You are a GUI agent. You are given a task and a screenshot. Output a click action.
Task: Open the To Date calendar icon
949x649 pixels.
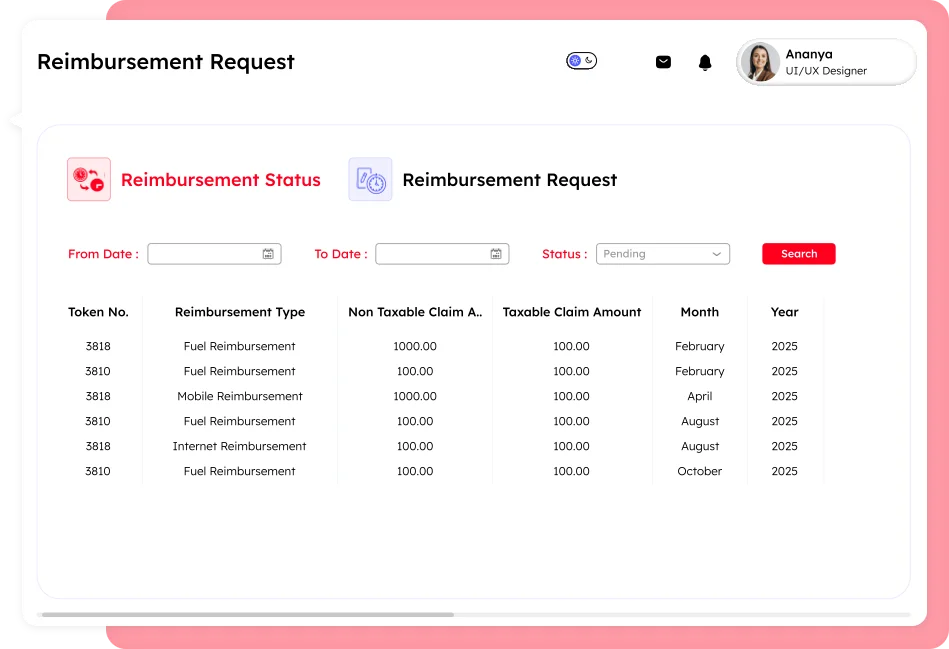(496, 254)
